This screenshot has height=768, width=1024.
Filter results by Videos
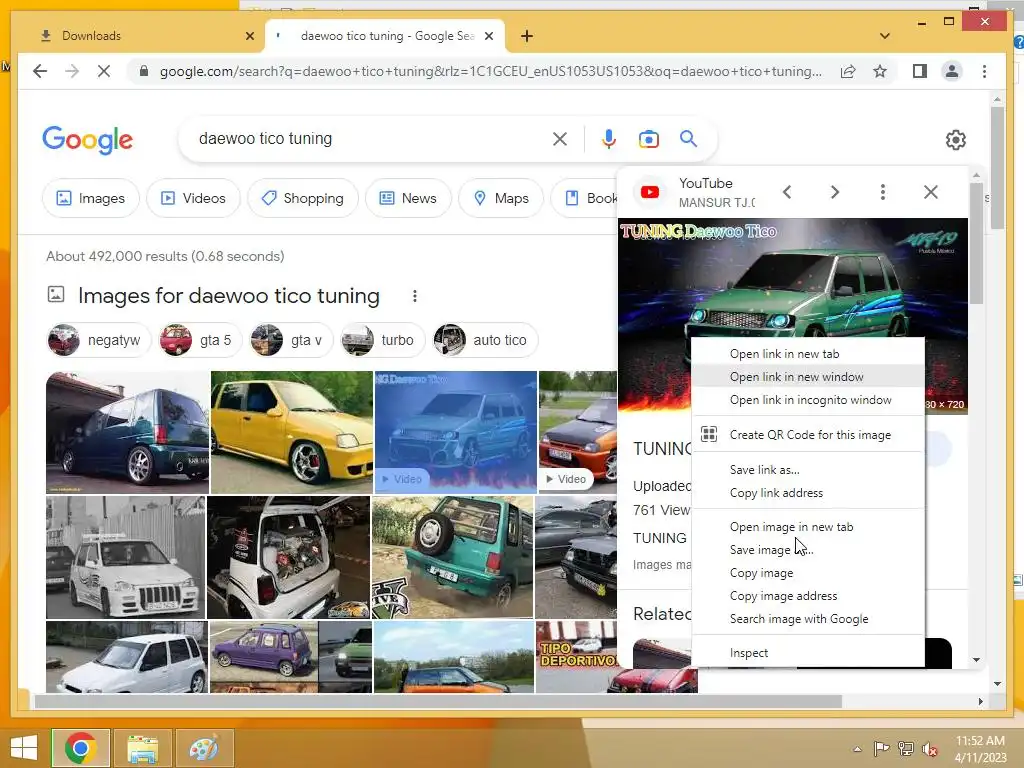click(193, 198)
